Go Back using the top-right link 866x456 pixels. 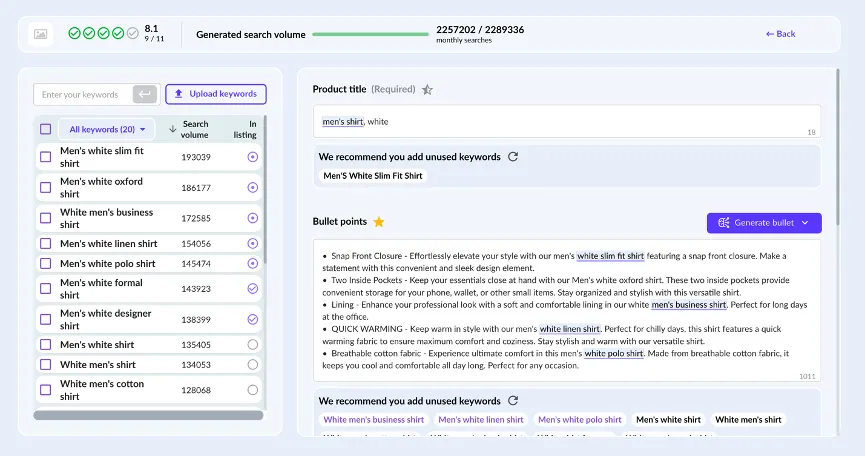click(780, 34)
